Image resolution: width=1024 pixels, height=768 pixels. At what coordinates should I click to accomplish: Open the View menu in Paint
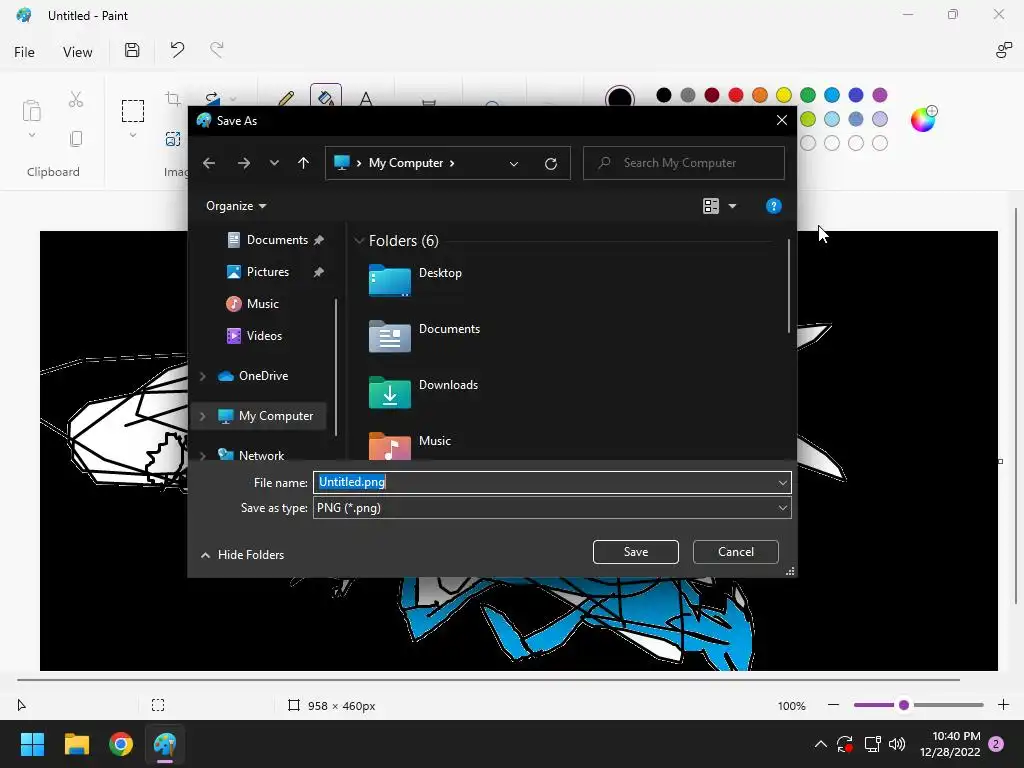tap(78, 52)
